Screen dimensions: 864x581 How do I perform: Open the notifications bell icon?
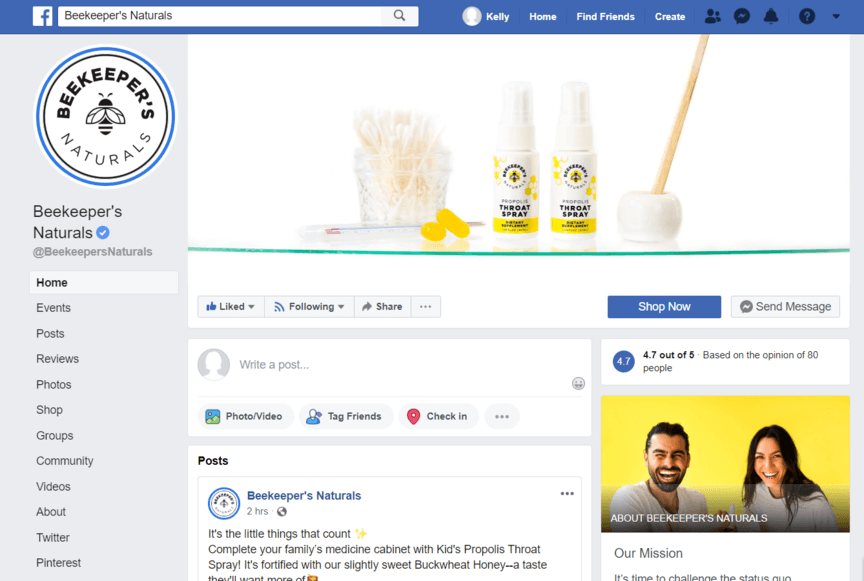click(x=771, y=17)
